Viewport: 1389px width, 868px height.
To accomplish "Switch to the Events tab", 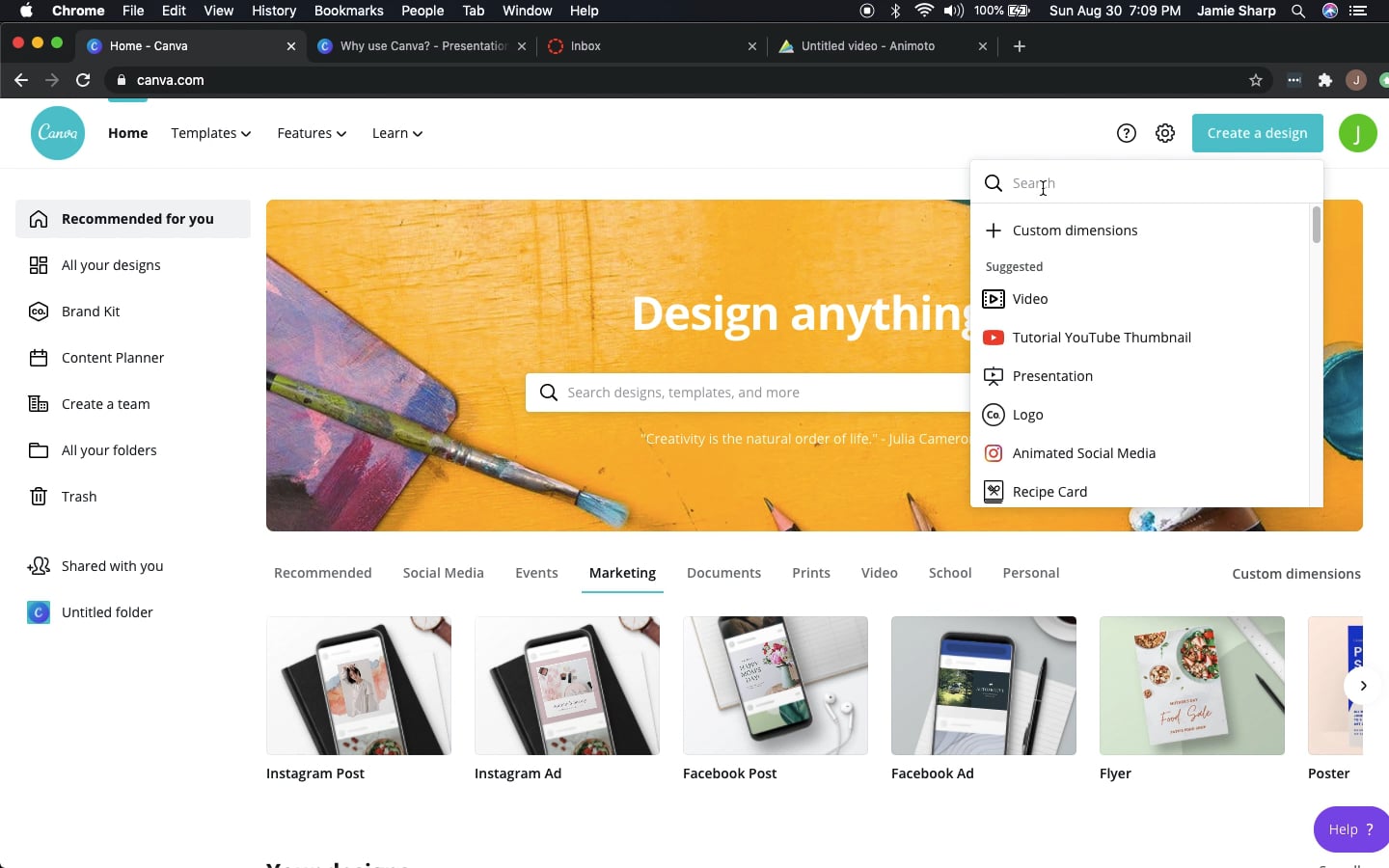I will (536, 573).
